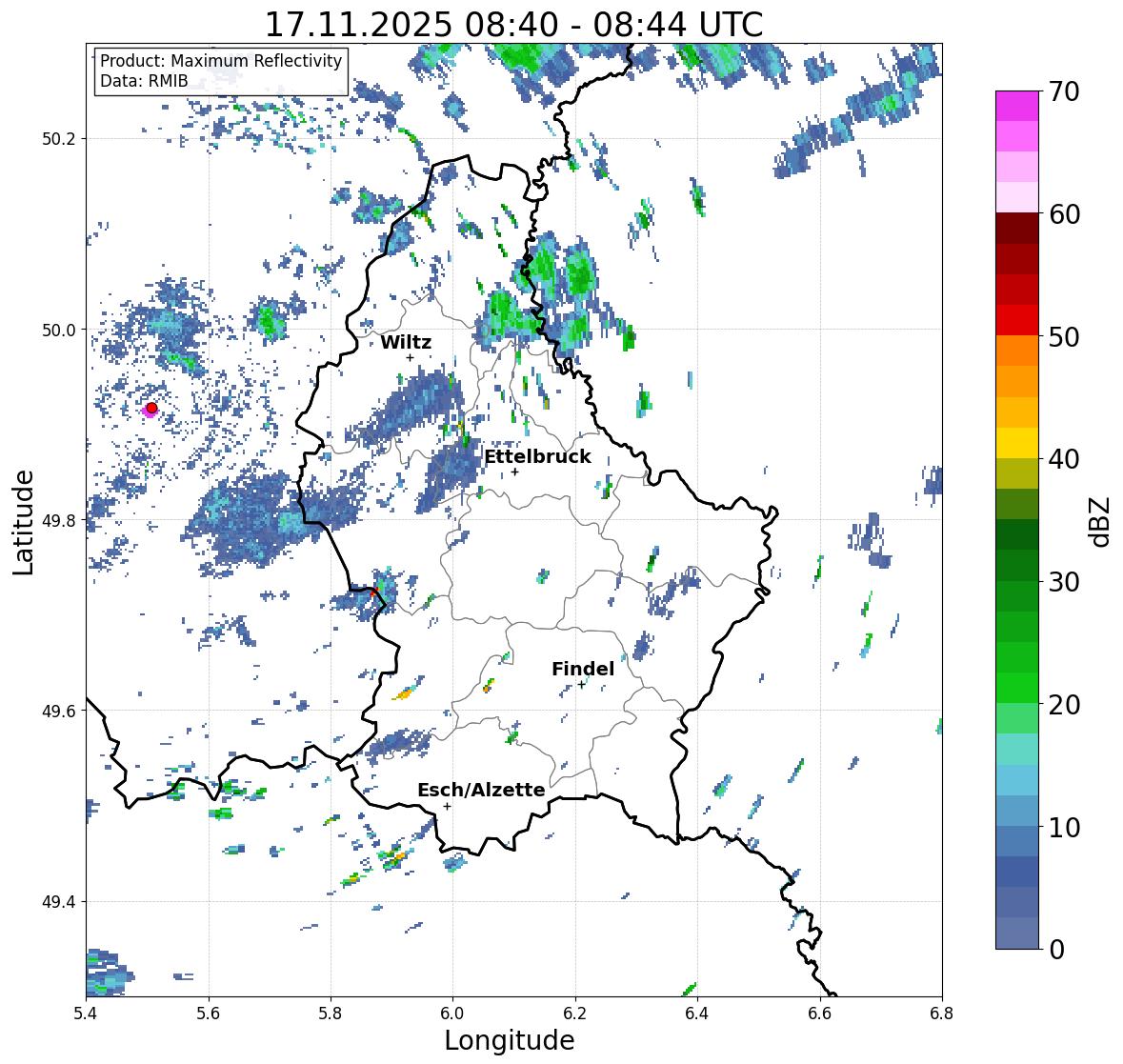The width and height of the screenshot is (1123, 1064).
Task: Click the 5.4 longitude tick label
Action: (x=86, y=1014)
